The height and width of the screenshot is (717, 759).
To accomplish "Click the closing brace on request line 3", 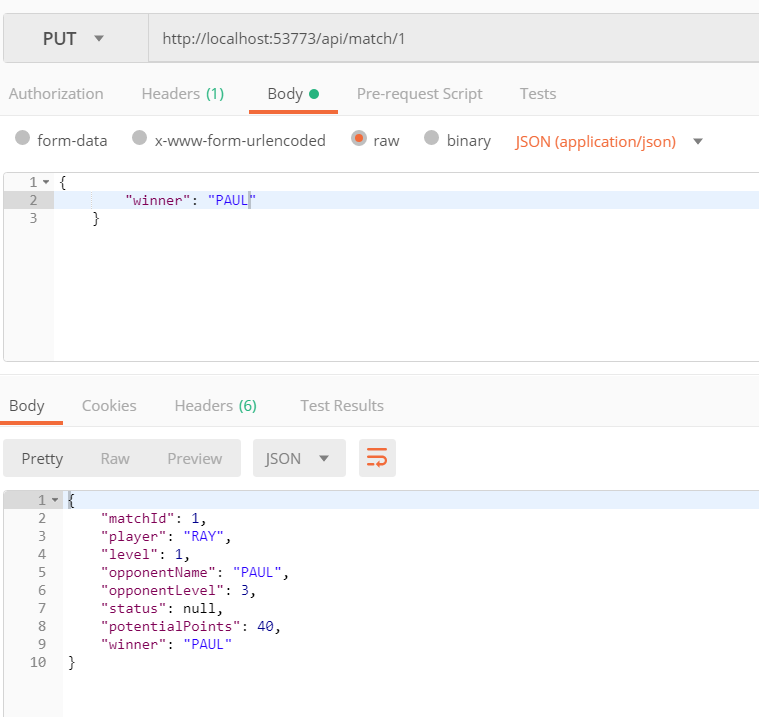I will click(96, 218).
